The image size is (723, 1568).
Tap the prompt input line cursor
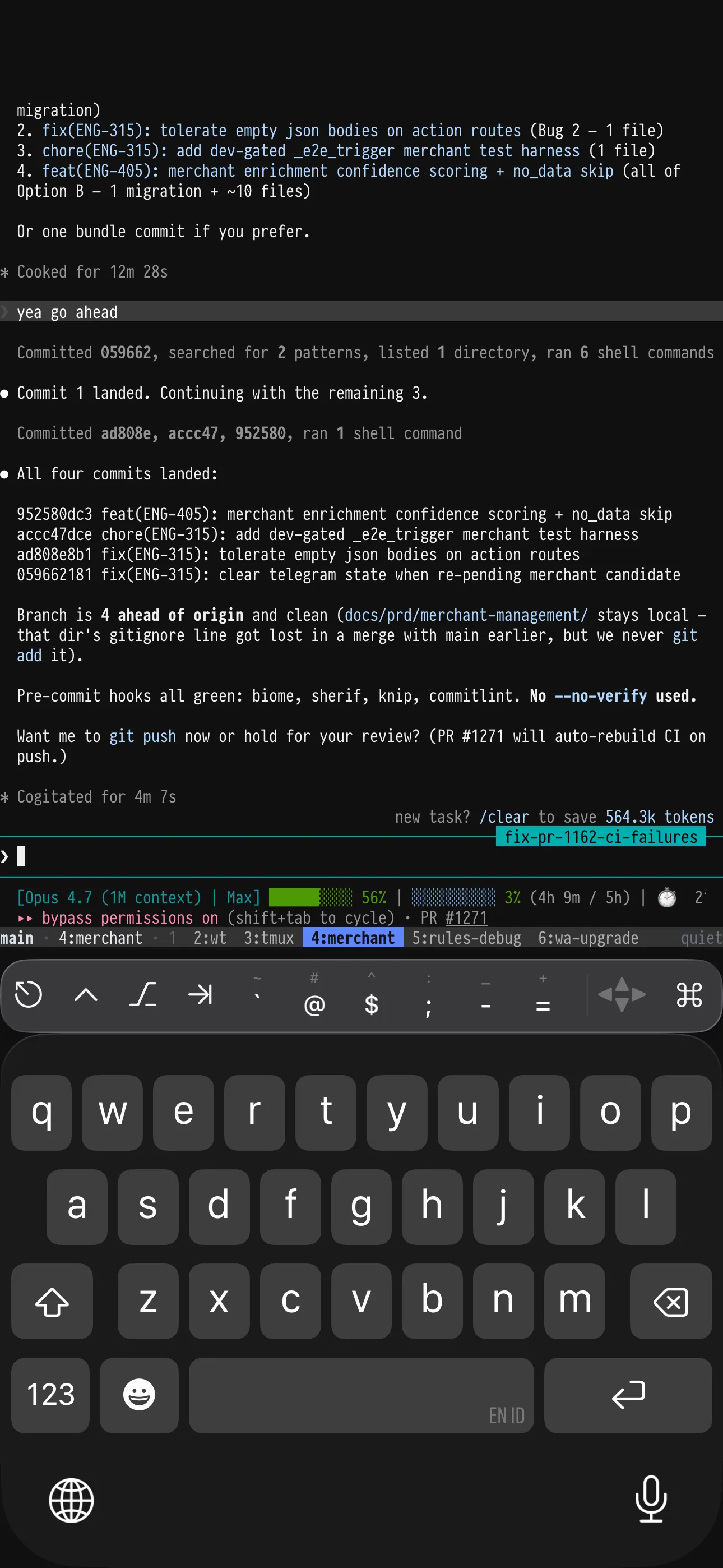(x=21, y=856)
